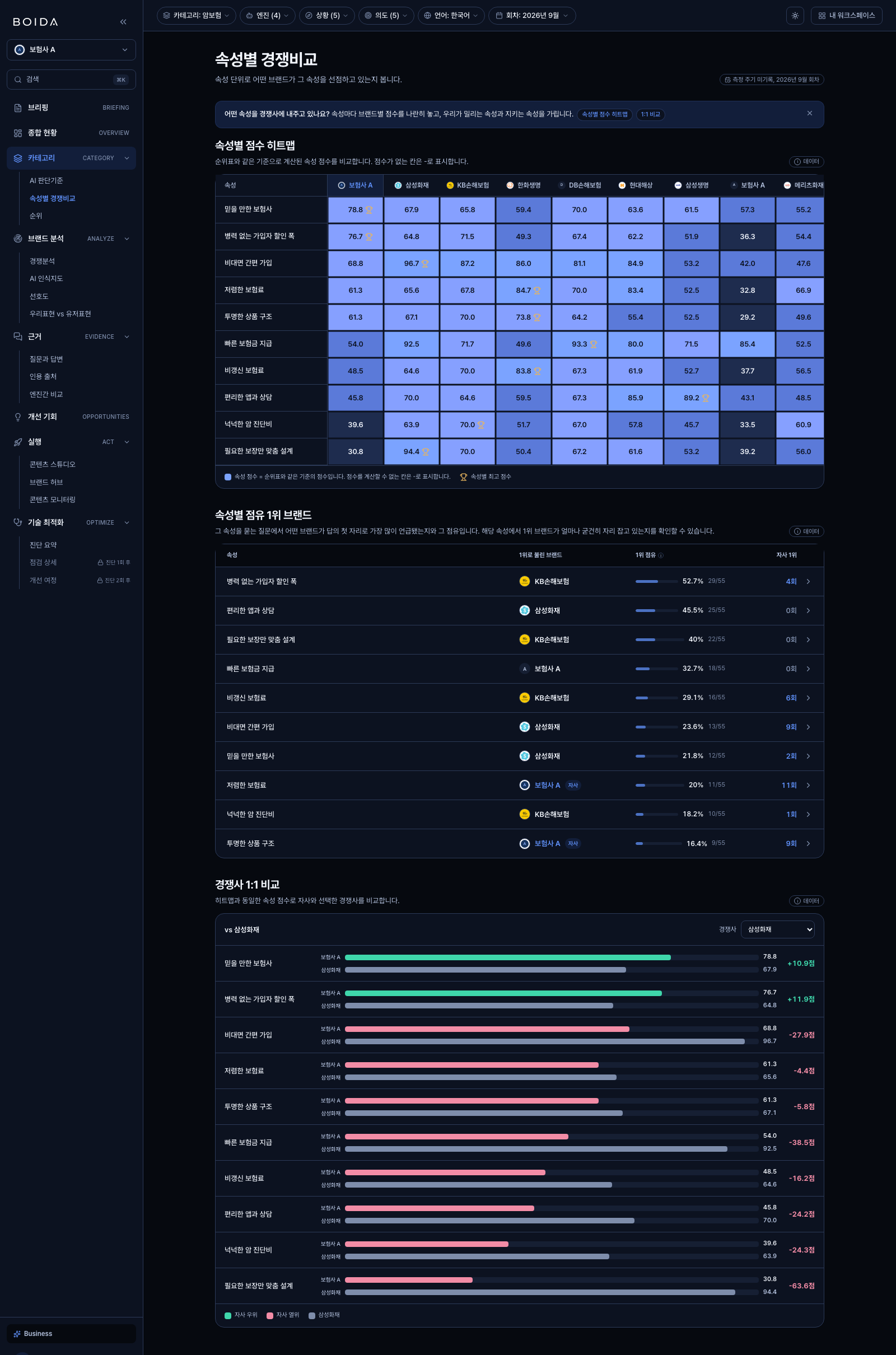Open 질문과 답변 under 근거
Viewport: 896px width, 1355px height.
46,359
